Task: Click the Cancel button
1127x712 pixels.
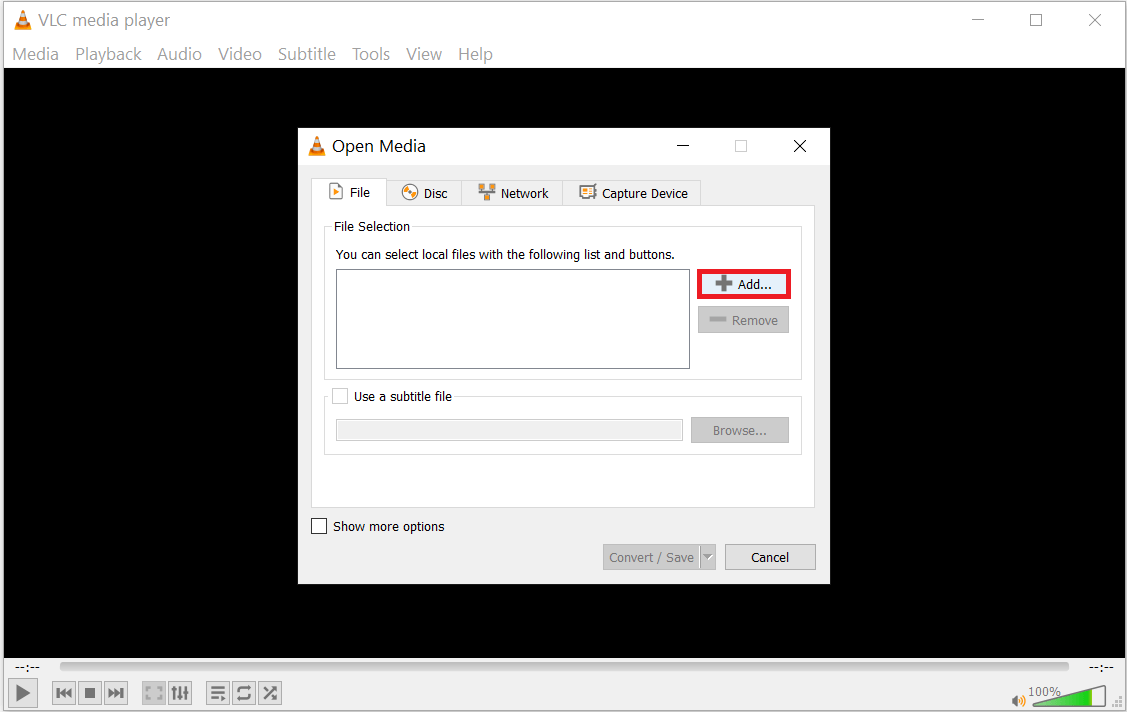Action: point(770,557)
